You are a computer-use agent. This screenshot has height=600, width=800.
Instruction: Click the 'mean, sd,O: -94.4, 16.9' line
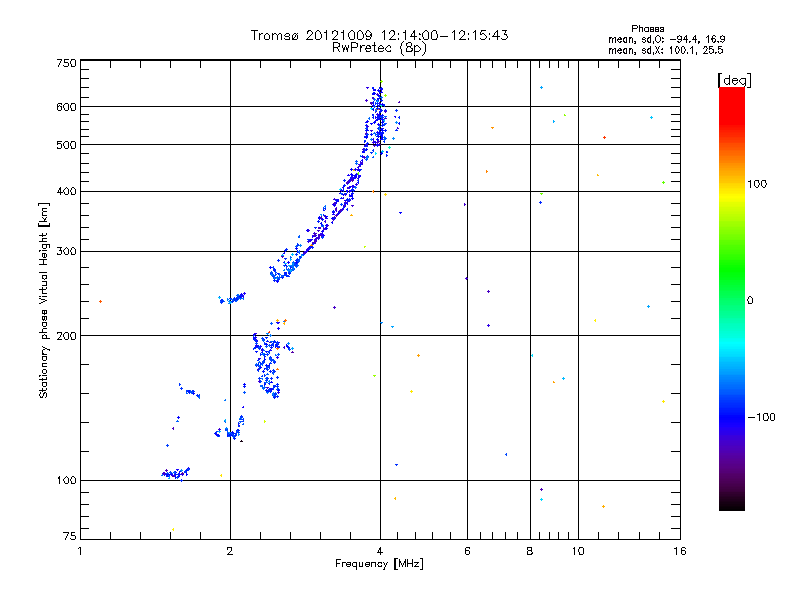tap(666, 39)
